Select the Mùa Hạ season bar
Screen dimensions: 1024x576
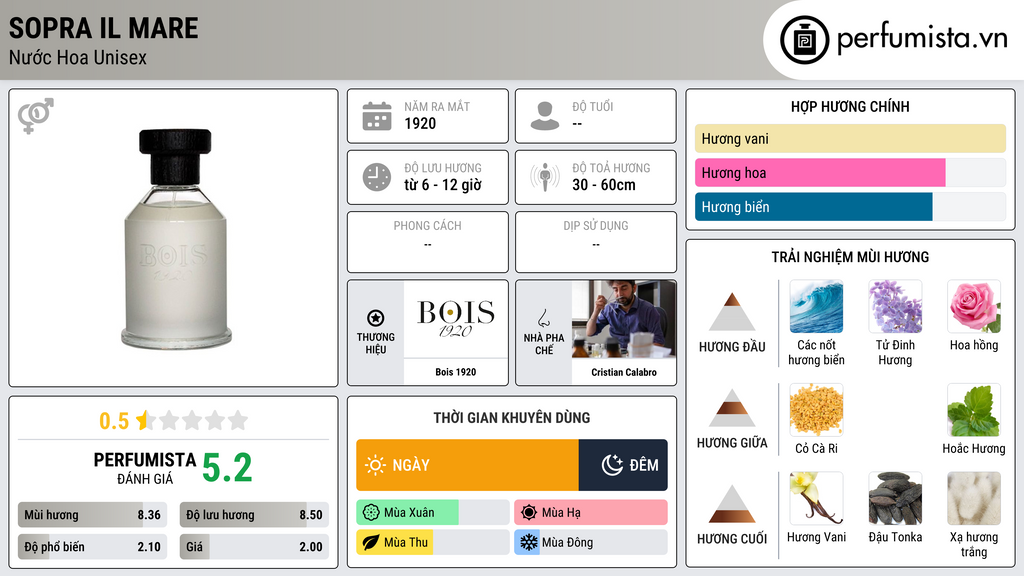coord(591,513)
